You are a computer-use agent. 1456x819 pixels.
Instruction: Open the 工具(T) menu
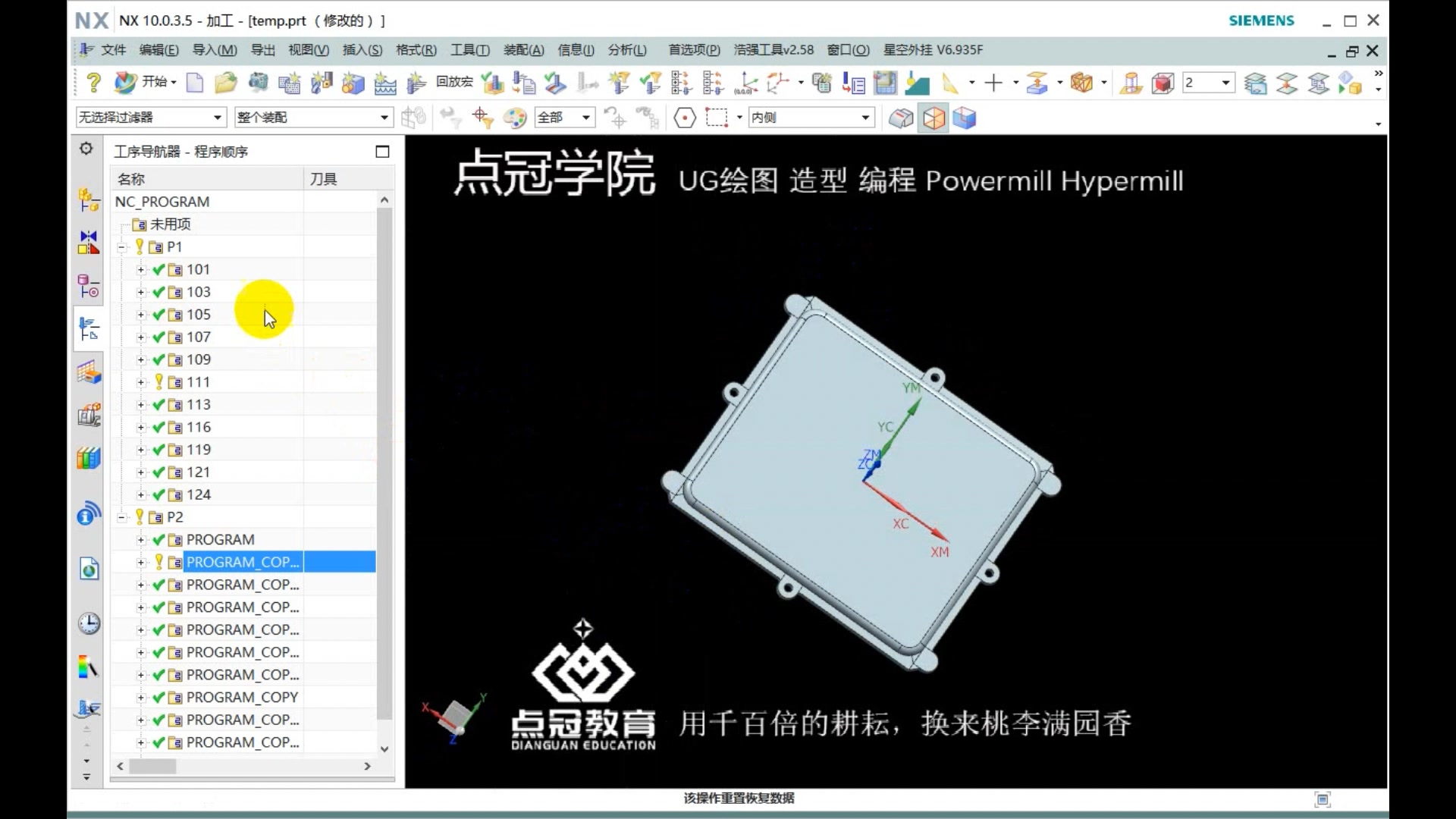pyautogui.click(x=469, y=50)
